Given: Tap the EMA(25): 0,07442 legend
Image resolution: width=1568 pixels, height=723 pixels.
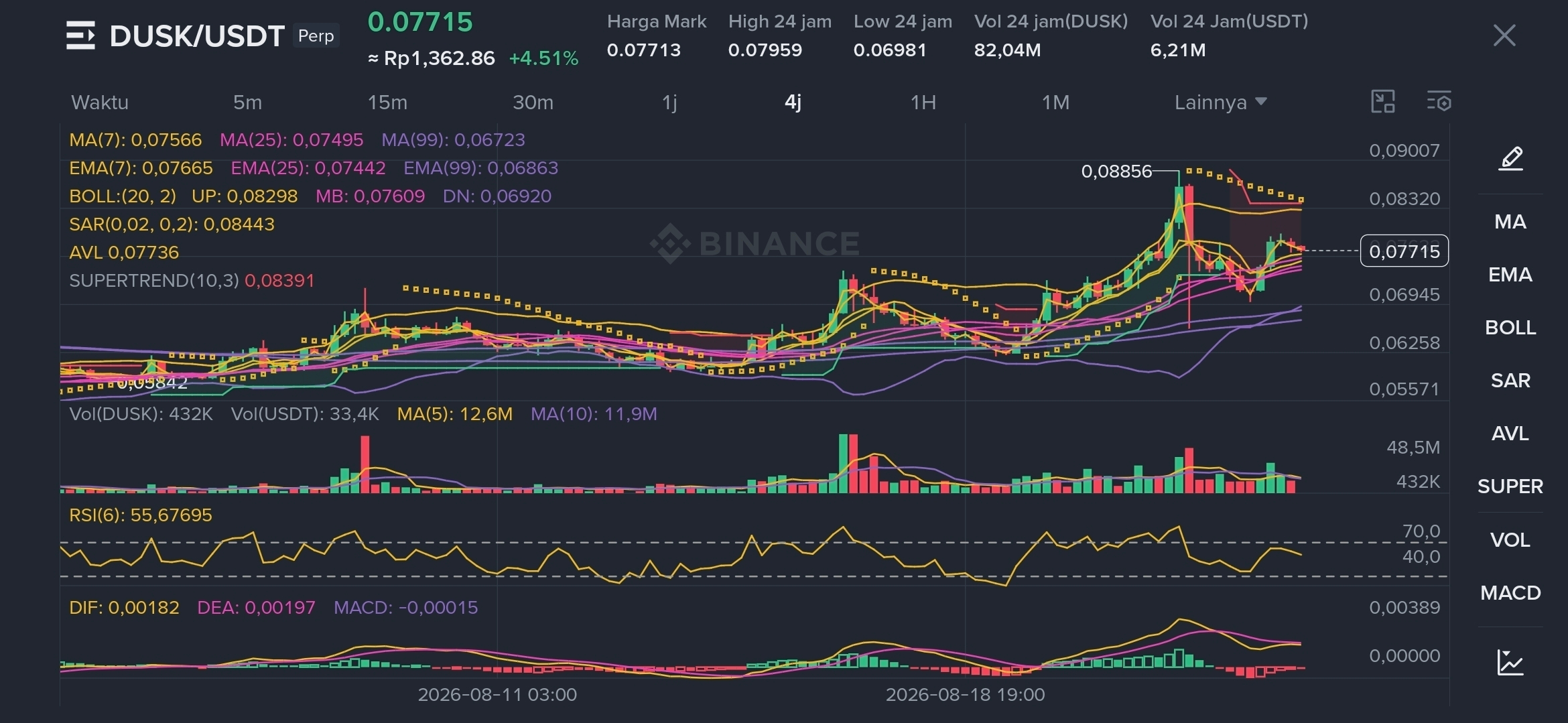Looking at the screenshot, I should point(308,168).
